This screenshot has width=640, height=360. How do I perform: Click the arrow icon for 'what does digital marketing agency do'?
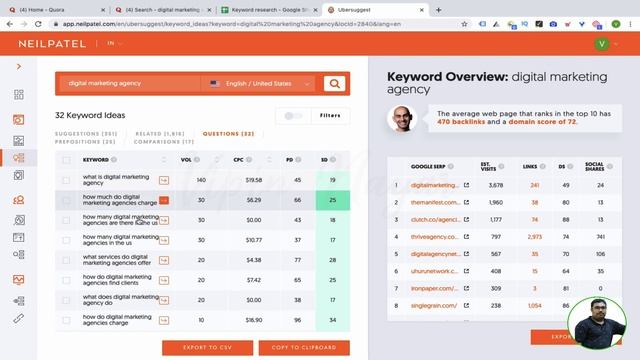coord(164,300)
